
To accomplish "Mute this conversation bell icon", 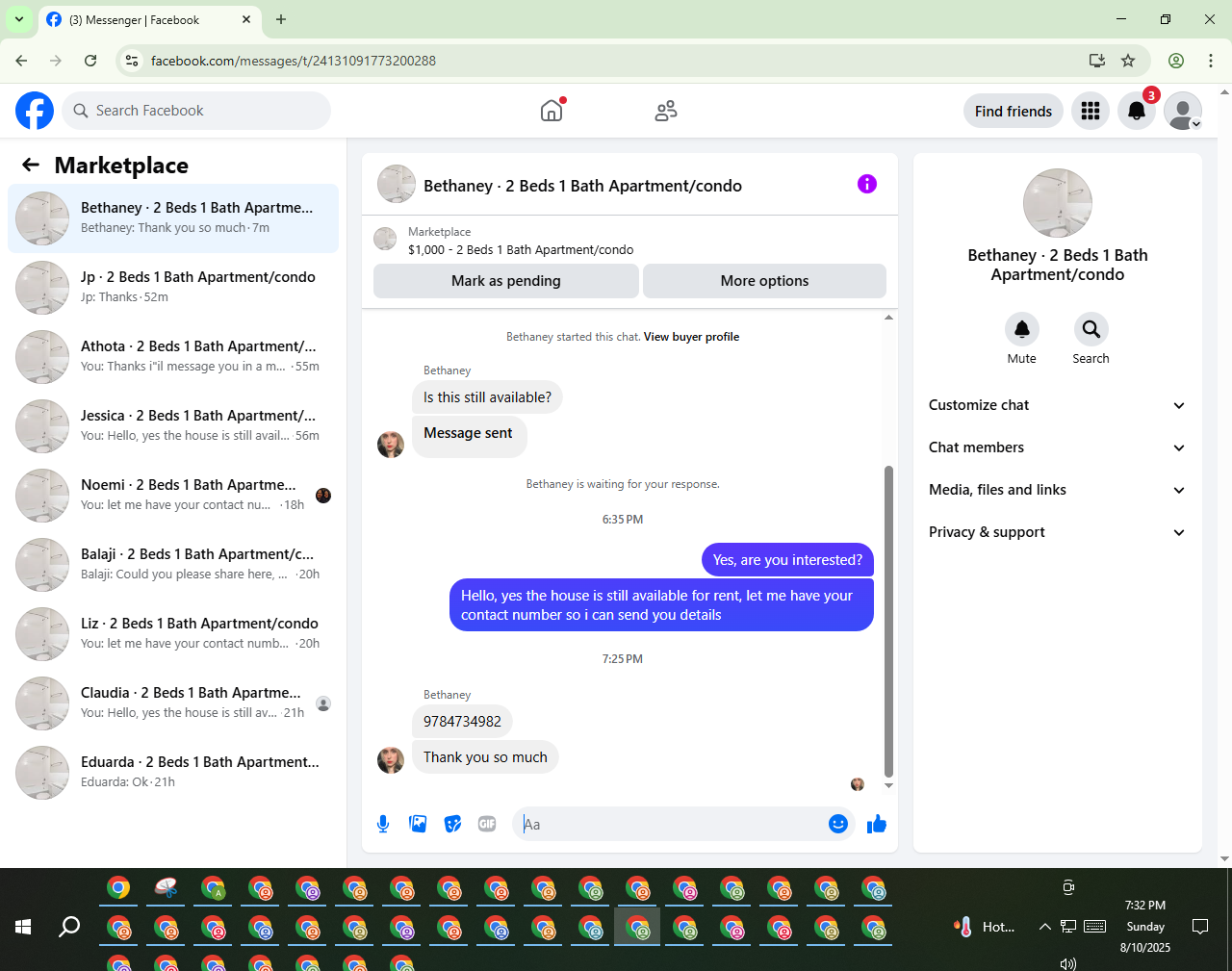I will [x=1022, y=329].
